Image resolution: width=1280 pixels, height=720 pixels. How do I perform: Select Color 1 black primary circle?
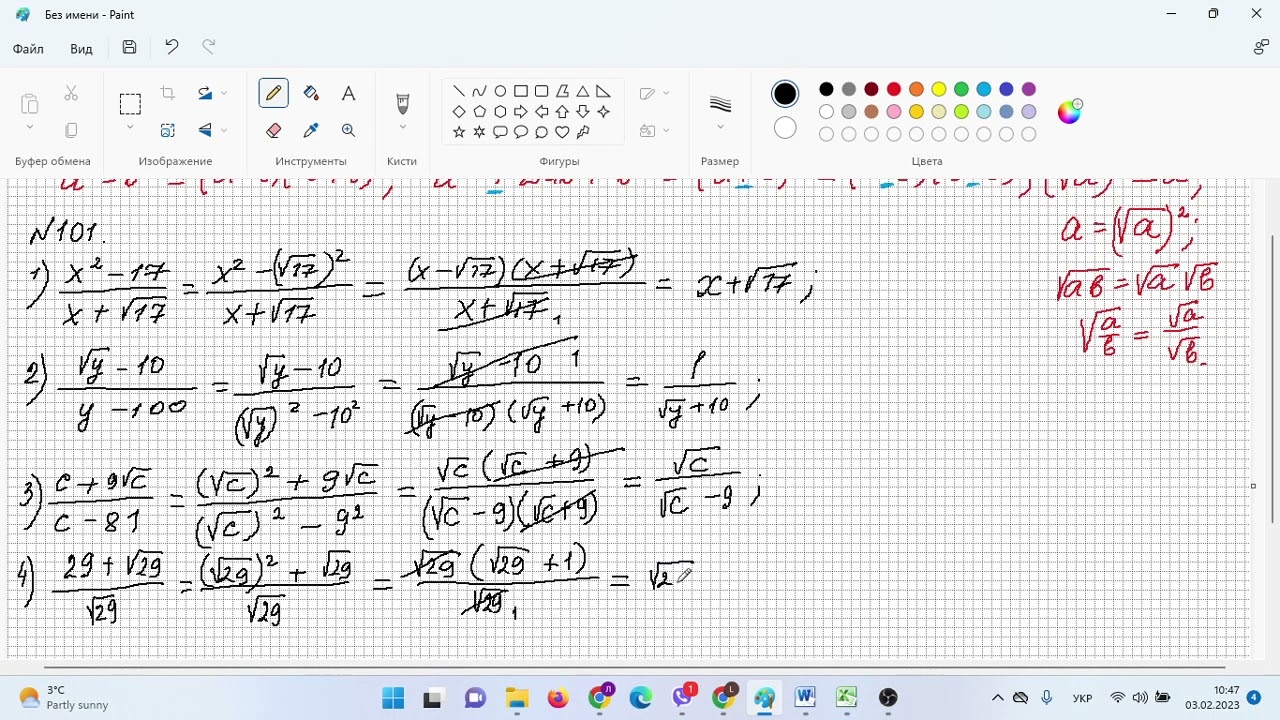[x=785, y=94]
